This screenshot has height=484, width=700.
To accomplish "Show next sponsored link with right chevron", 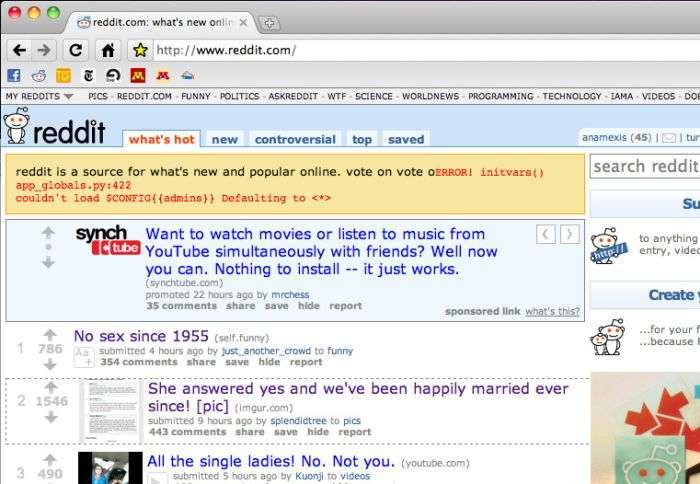I will pos(570,234).
